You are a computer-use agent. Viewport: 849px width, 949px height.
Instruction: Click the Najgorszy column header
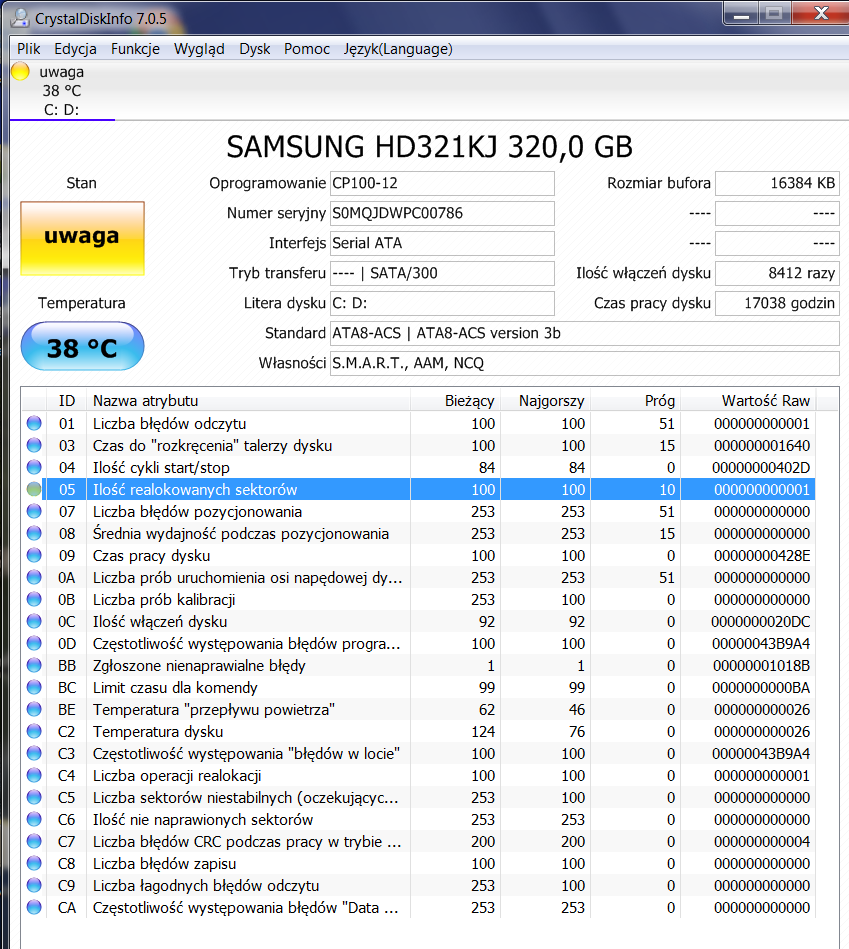[545, 401]
